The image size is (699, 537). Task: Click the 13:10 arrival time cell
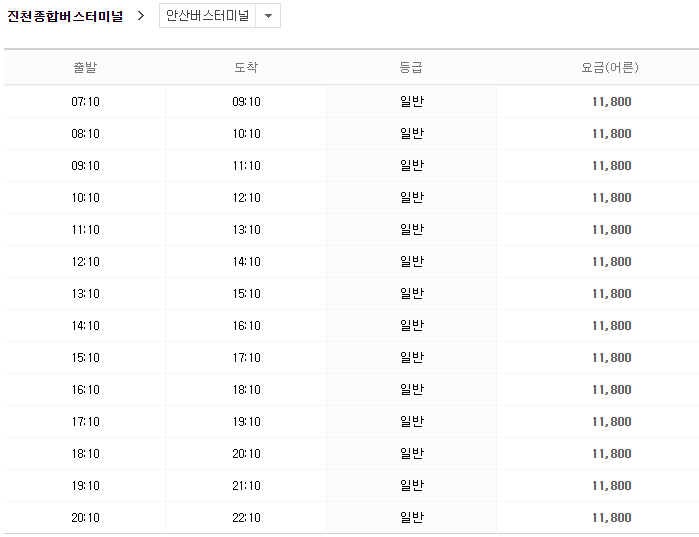(246, 230)
